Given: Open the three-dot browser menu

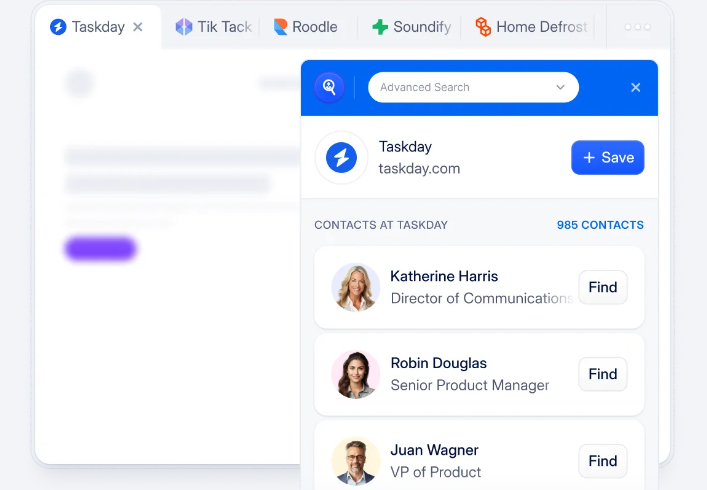Looking at the screenshot, I should pos(638,27).
